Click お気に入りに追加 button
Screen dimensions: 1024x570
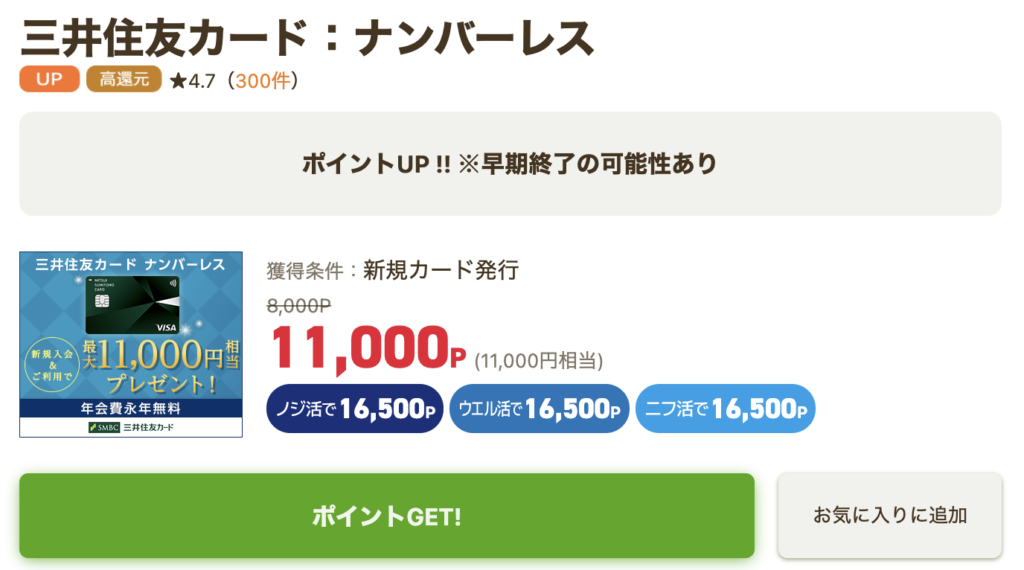[889, 515]
